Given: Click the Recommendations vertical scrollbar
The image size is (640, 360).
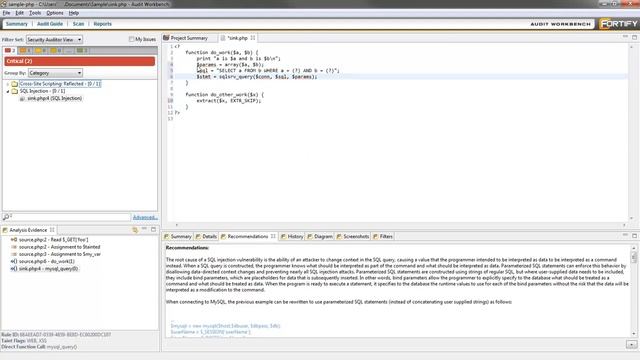Looking at the screenshot, I should (x=634, y=290).
